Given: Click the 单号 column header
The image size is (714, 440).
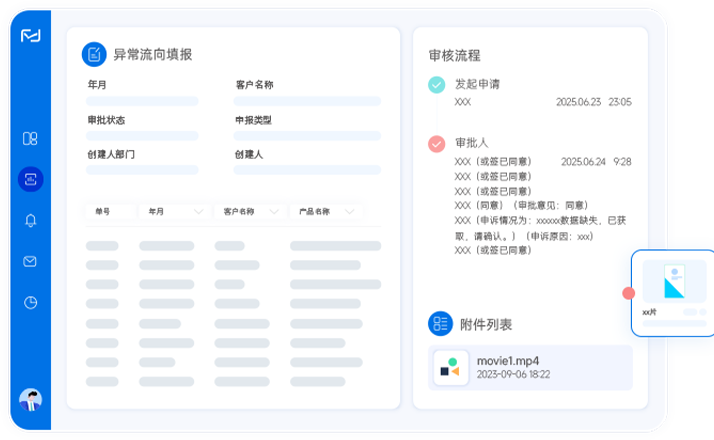Looking at the screenshot, I should tap(103, 212).
